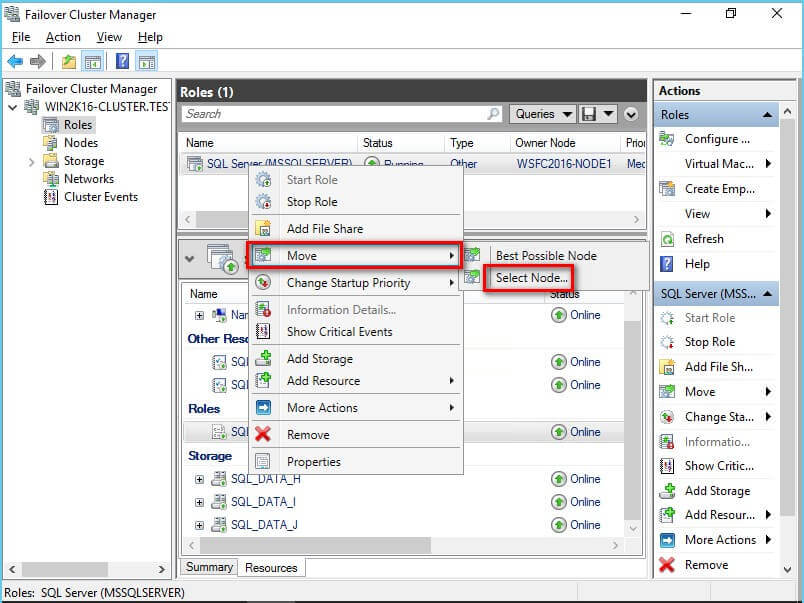Expand the Storage tree node
The height and width of the screenshot is (603, 804).
31,161
